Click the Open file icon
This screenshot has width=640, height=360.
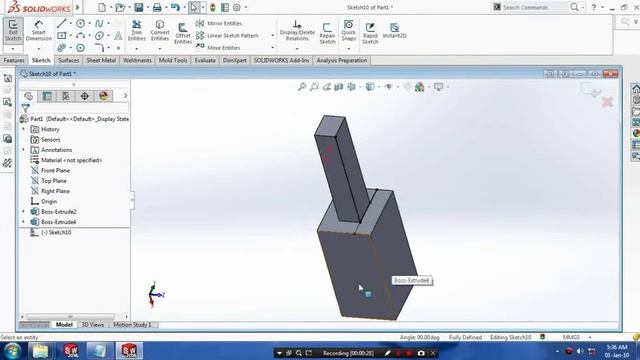[x=120, y=7]
